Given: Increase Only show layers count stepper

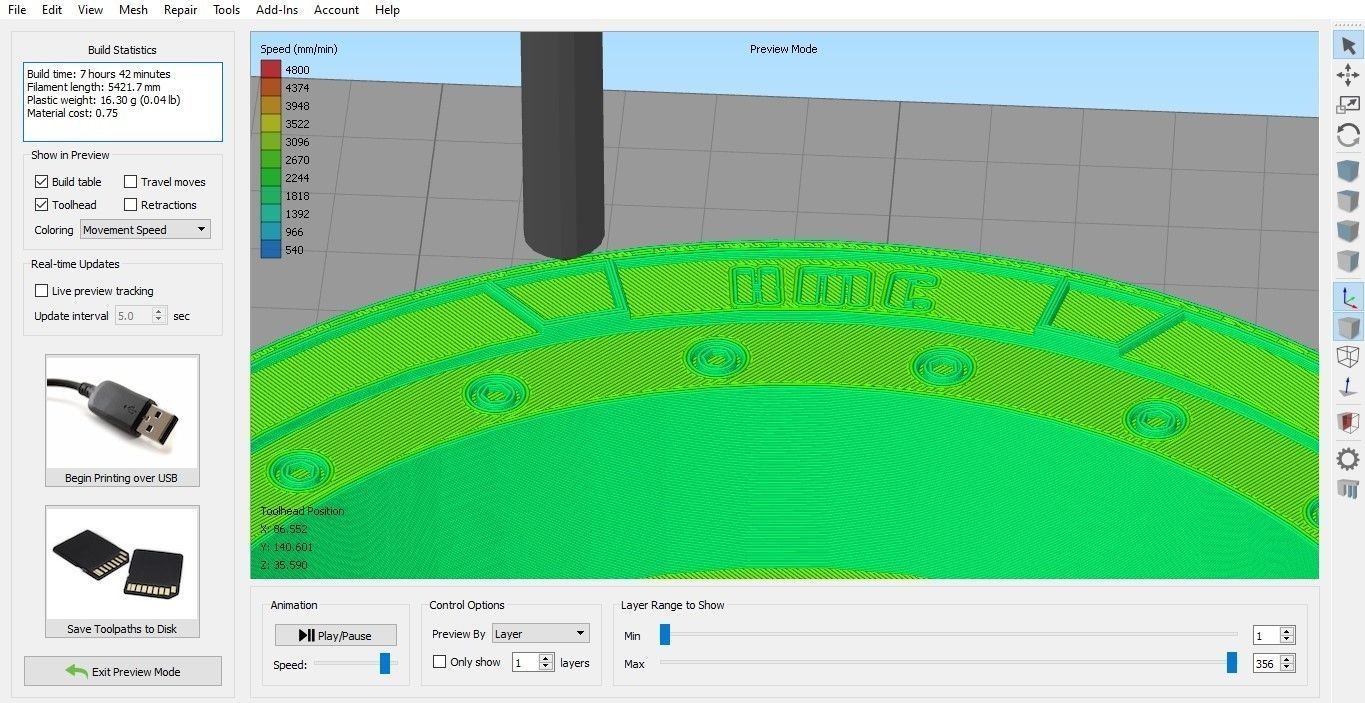Looking at the screenshot, I should pos(545,658).
